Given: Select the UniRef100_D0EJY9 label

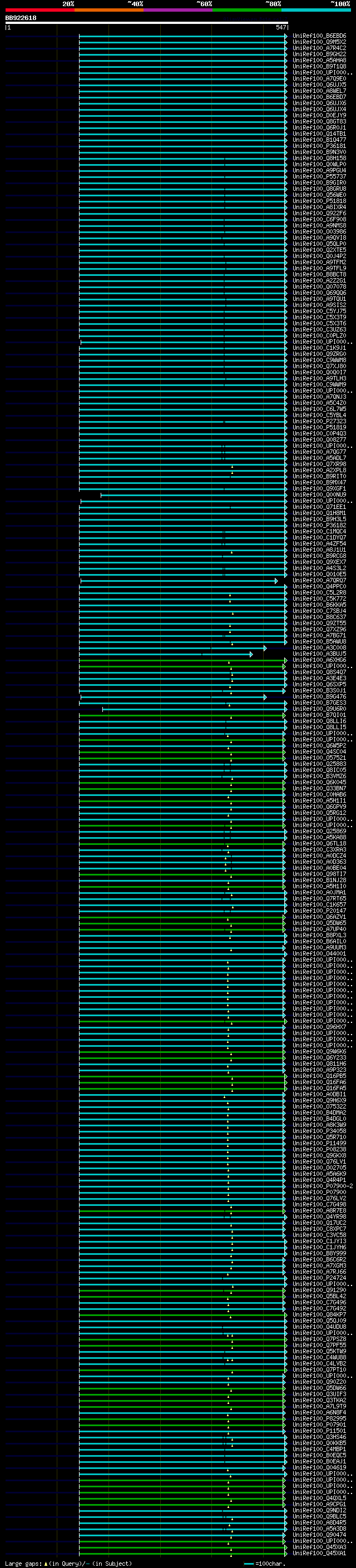Looking at the screenshot, I should [x=319, y=116].
